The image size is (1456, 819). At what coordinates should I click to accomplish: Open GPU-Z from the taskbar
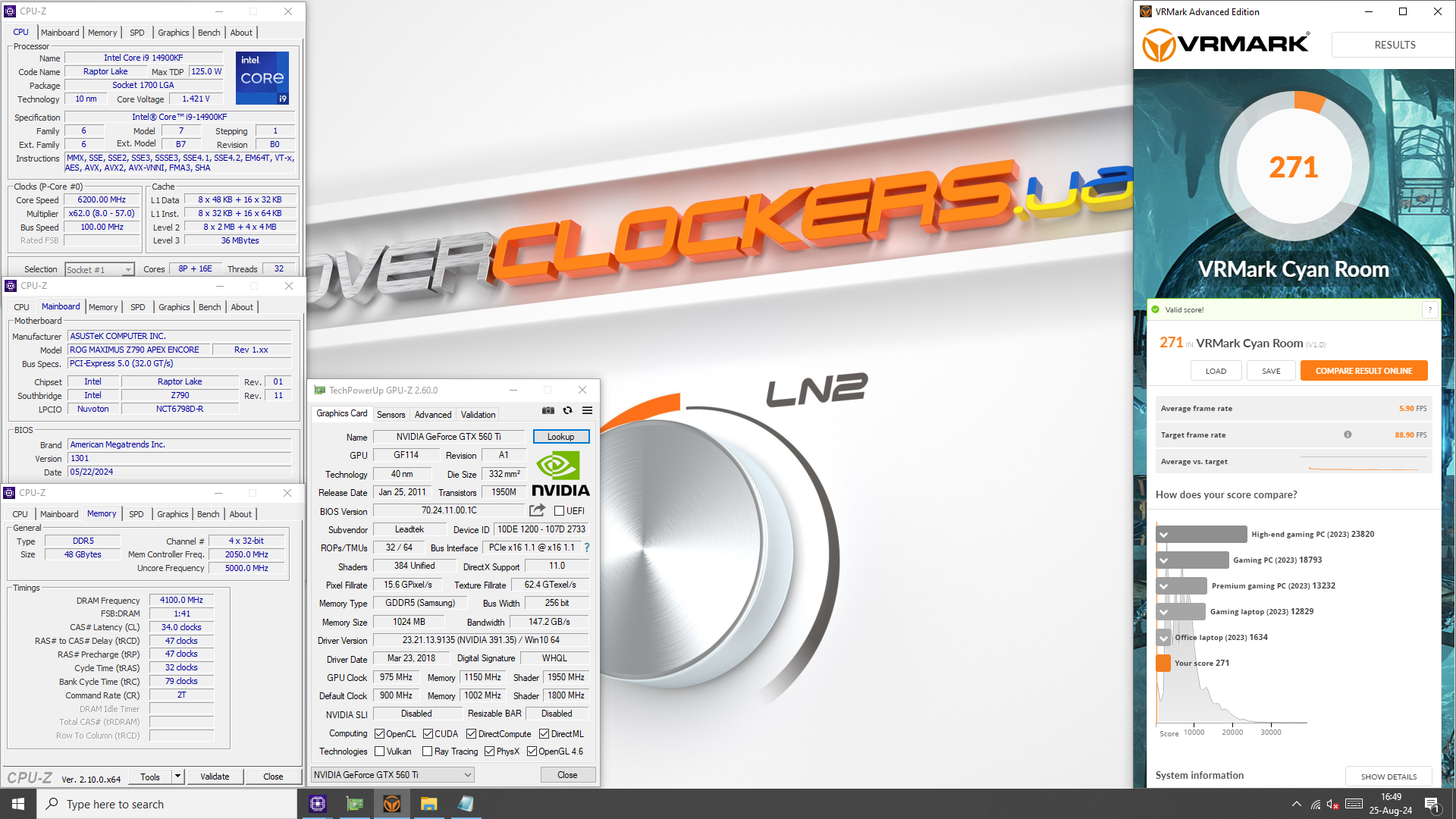tap(355, 804)
